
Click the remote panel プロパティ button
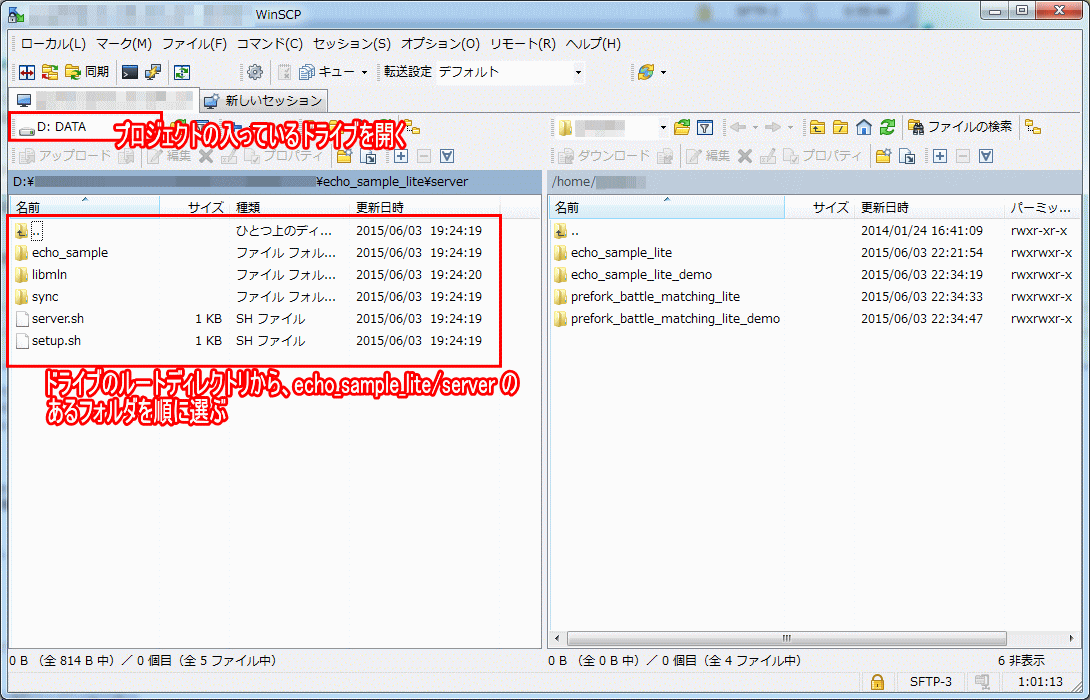tap(824, 156)
